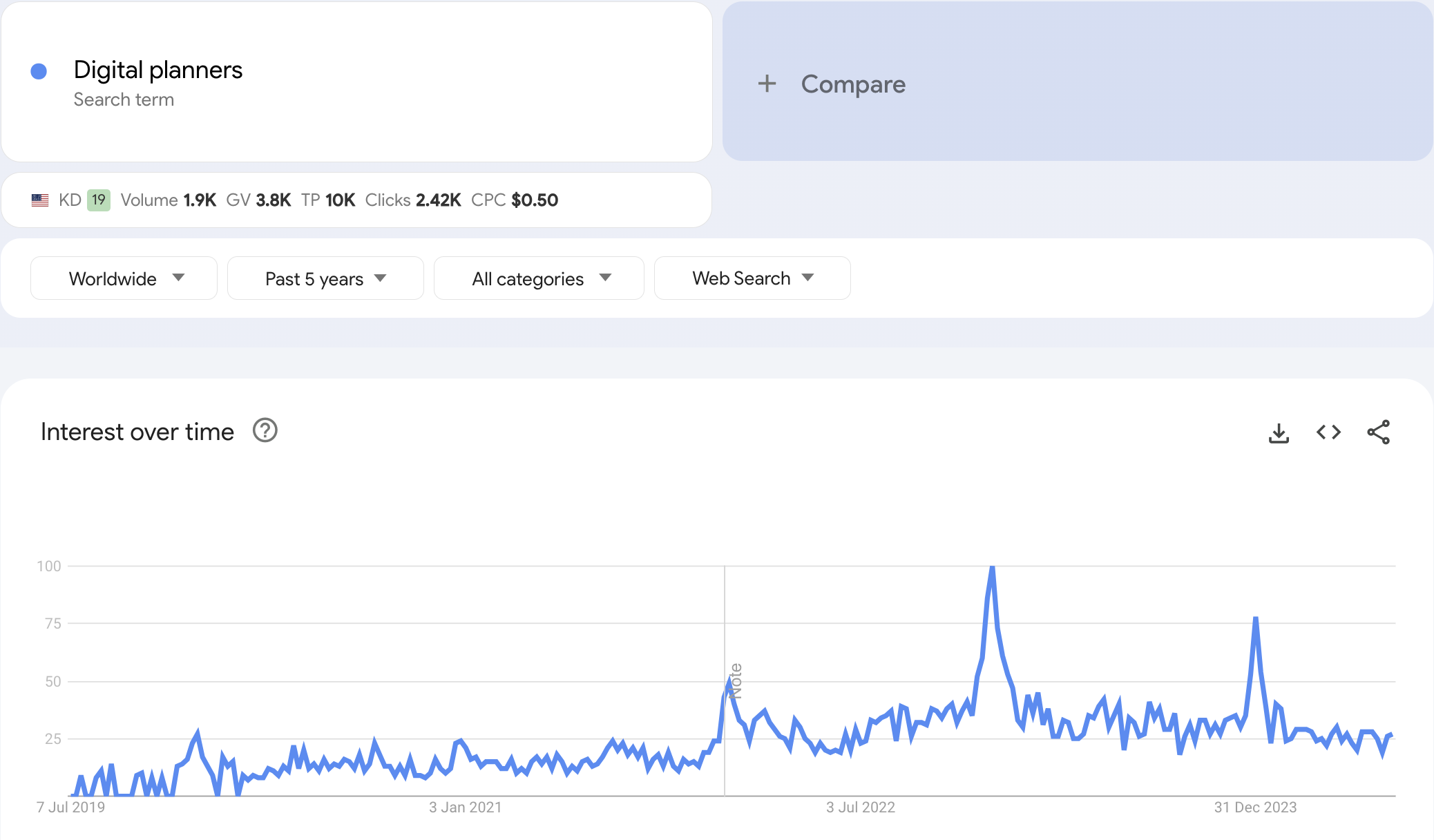
Task: Click the Compare button
Action: (x=852, y=84)
